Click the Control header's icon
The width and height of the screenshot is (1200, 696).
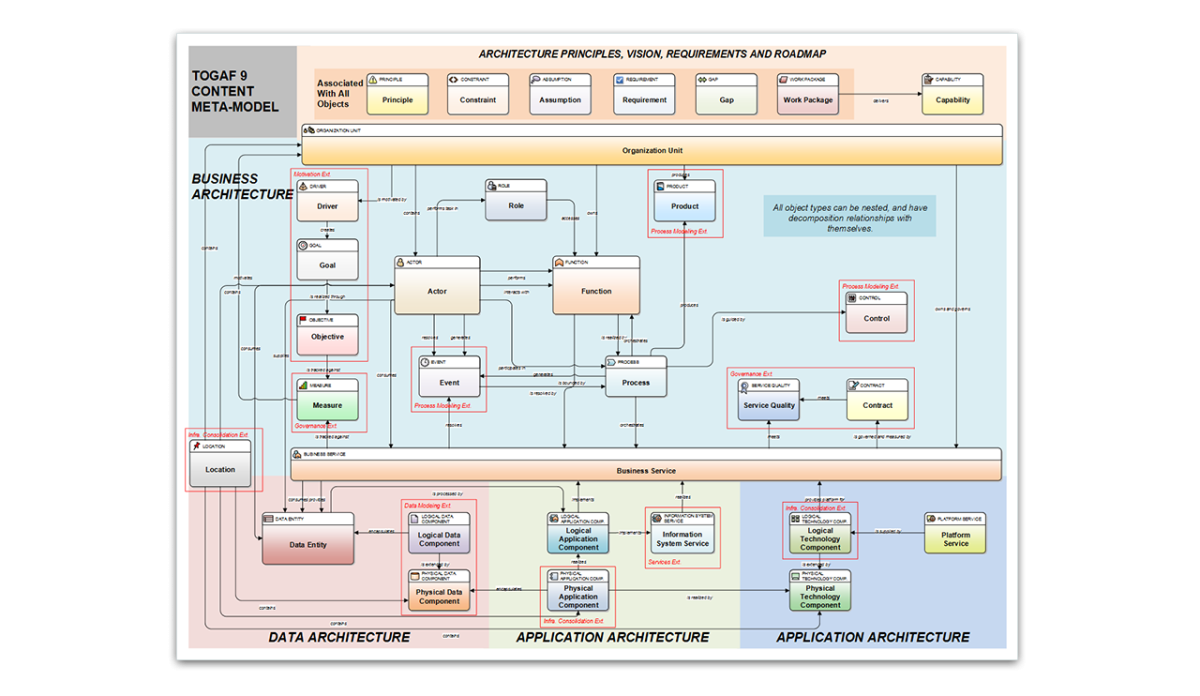click(853, 298)
